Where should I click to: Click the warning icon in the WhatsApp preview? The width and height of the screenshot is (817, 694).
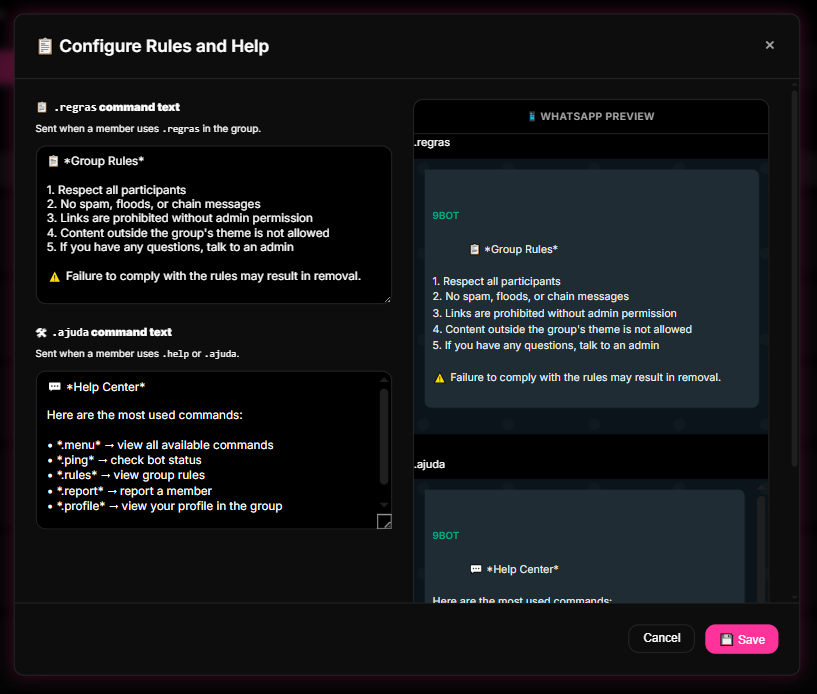coord(440,378)
